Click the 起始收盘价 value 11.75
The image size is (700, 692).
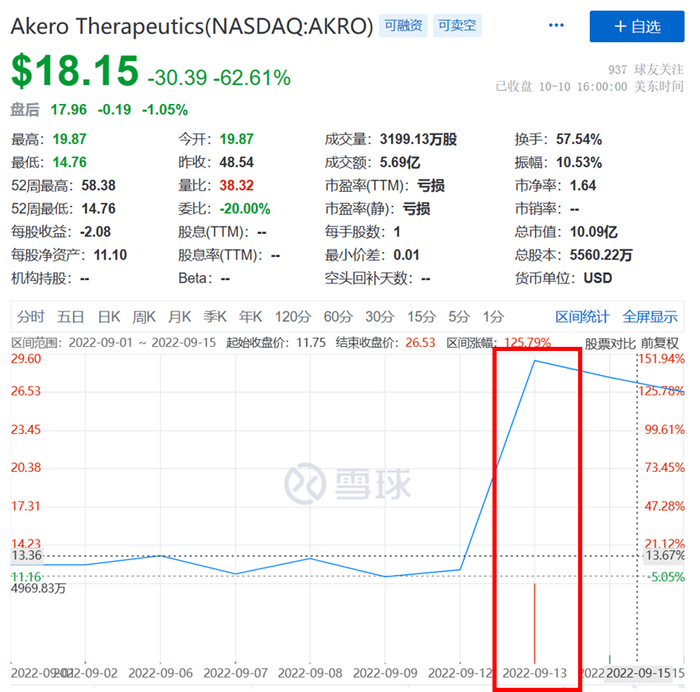point(311,343)
